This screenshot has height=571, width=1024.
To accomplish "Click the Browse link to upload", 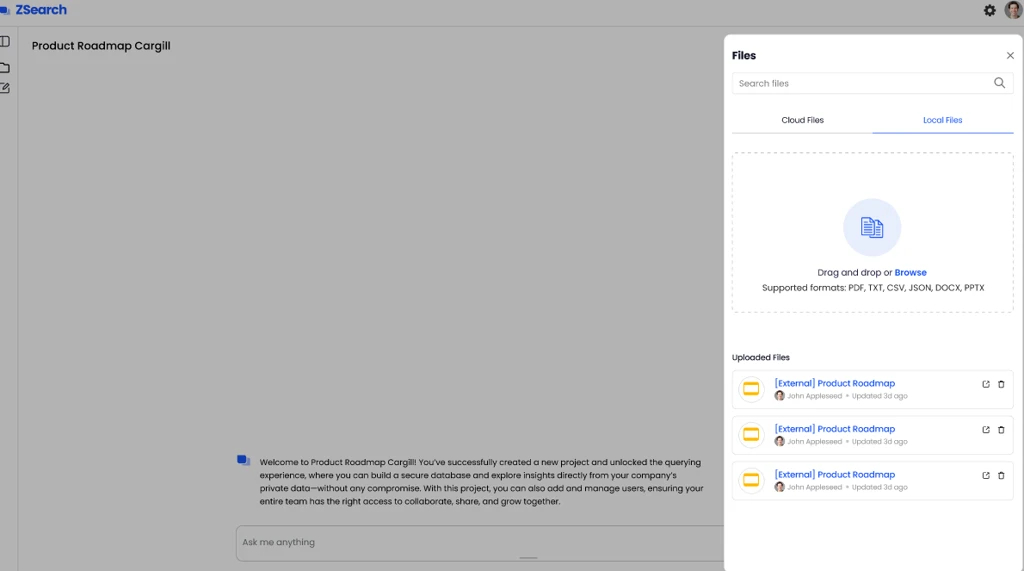I will pyautogui.click(x=910, y=273).
